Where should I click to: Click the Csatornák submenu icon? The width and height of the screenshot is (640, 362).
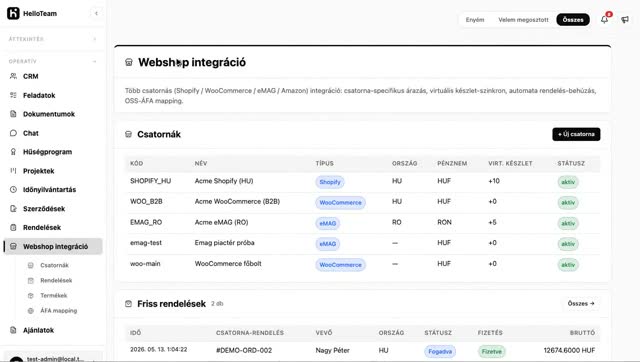[31, 265]
